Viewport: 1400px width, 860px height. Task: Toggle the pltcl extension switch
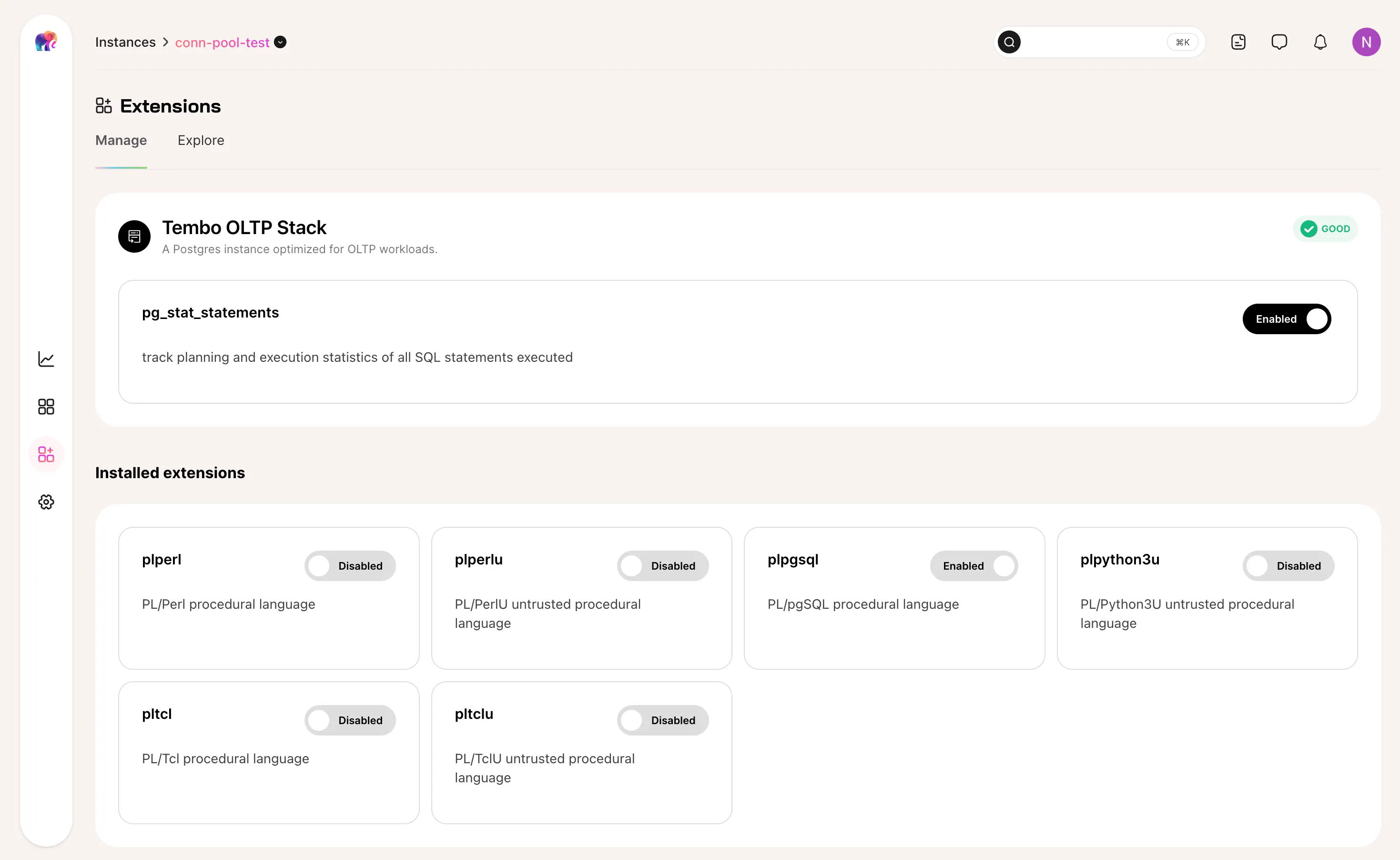tap(350, 721)
